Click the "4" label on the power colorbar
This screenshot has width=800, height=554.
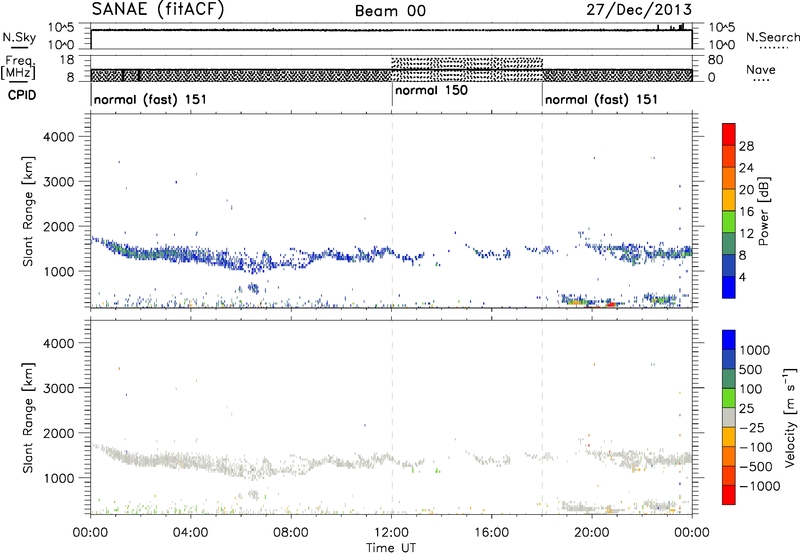click(x=742, y=278)
